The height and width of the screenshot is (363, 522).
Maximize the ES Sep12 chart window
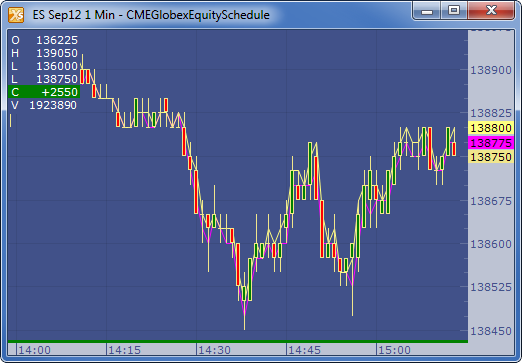tap(454, 11)
